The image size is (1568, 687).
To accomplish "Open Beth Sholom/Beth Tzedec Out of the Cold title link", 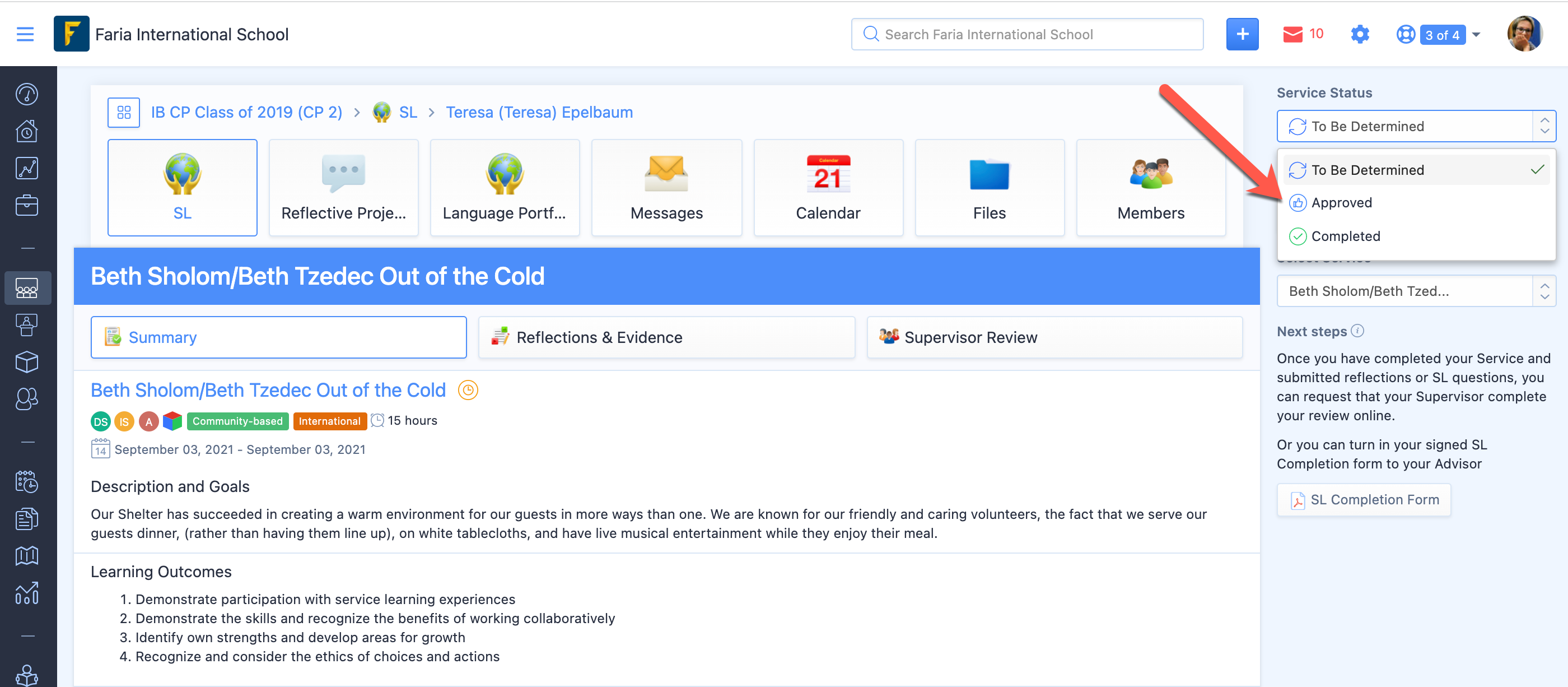I will pyautogui.click(x=268, y=390).
